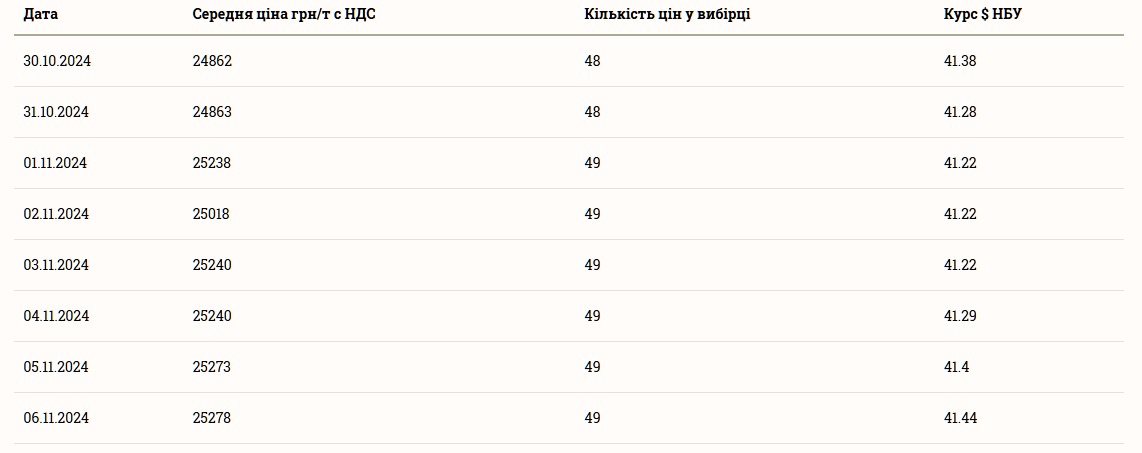Click the exchange rate 41.38
1142x453 pixels.
[x=960, y=61]
